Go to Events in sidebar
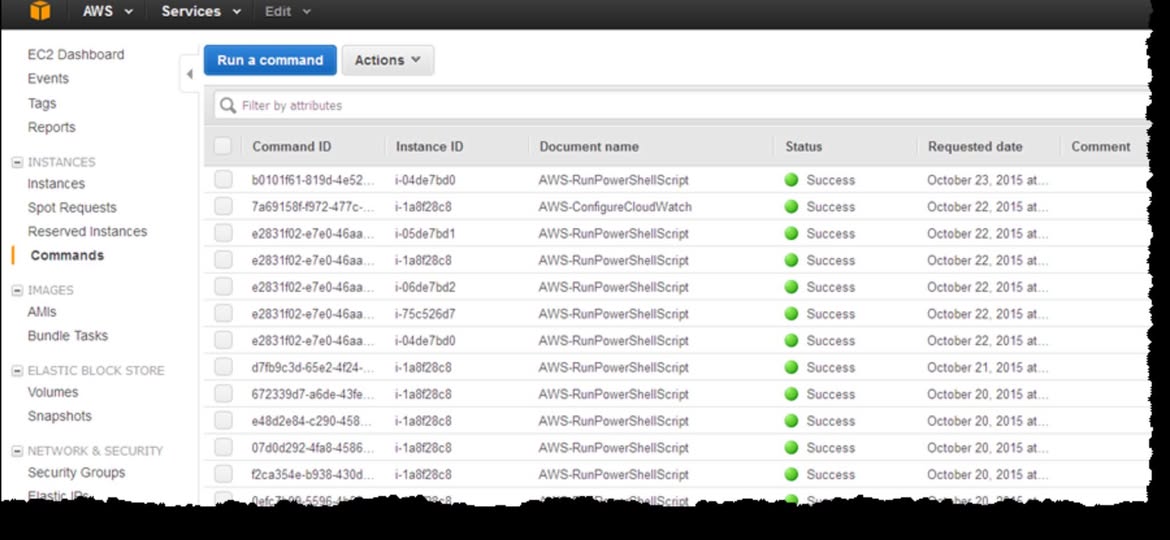The height and width of the screenshot is (540, 1170). click(48, 78)
